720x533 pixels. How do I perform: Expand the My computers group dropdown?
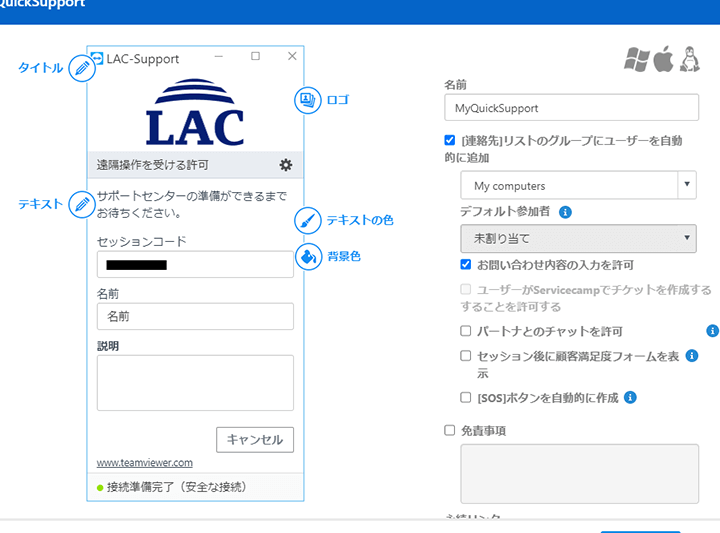[x=578, y=186]
